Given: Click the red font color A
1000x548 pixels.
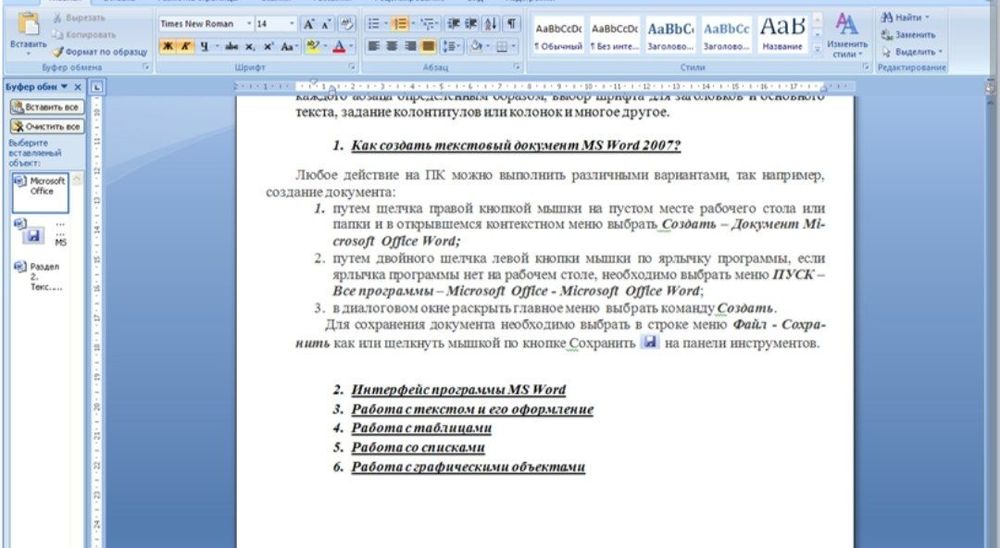Looking at the screenshot, I should (339, 46).
